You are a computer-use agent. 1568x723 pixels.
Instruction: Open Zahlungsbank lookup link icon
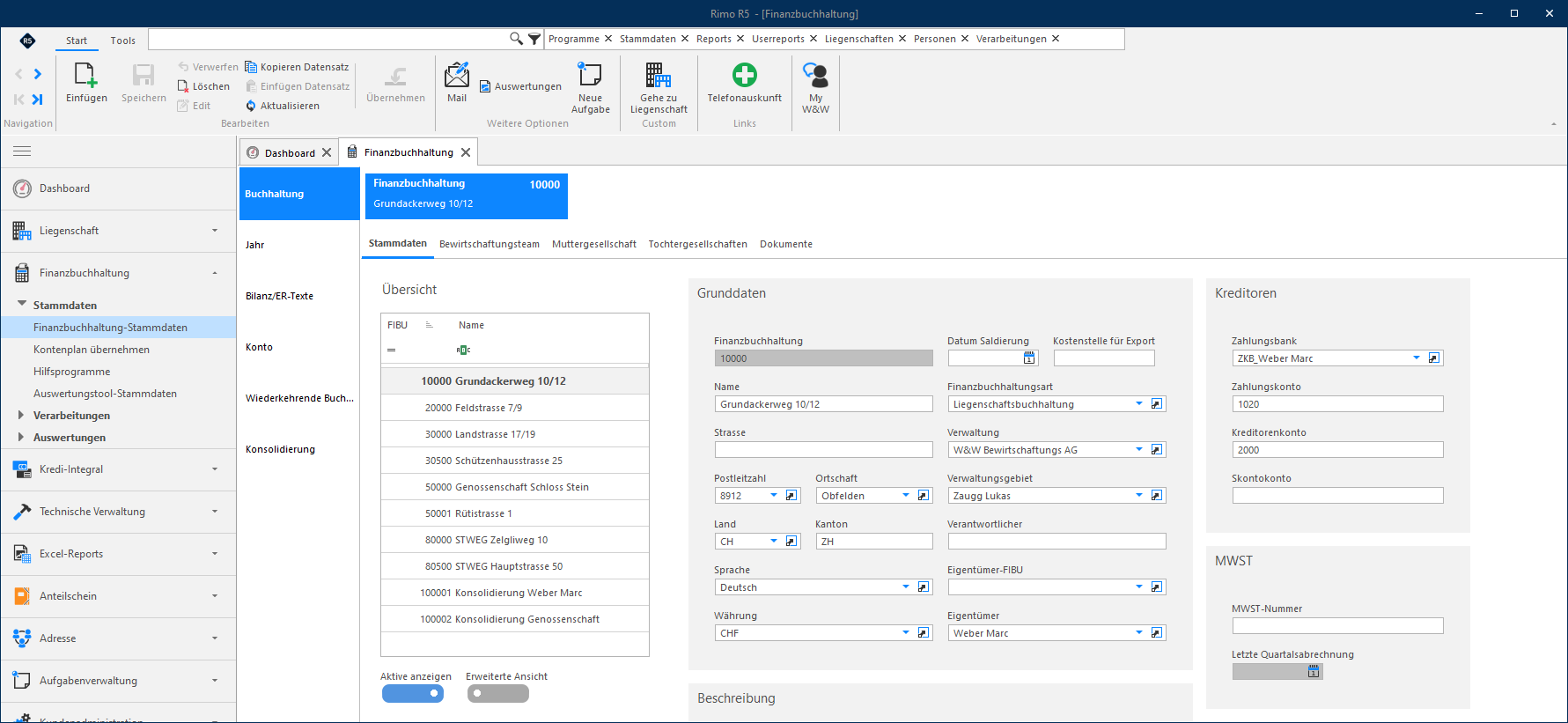pos(1434,358)
